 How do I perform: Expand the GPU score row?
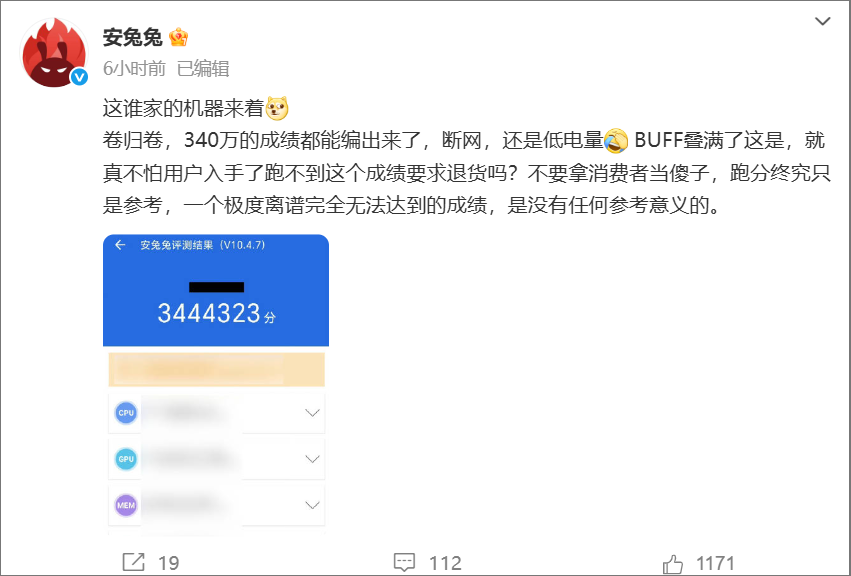tap(217, 459)
